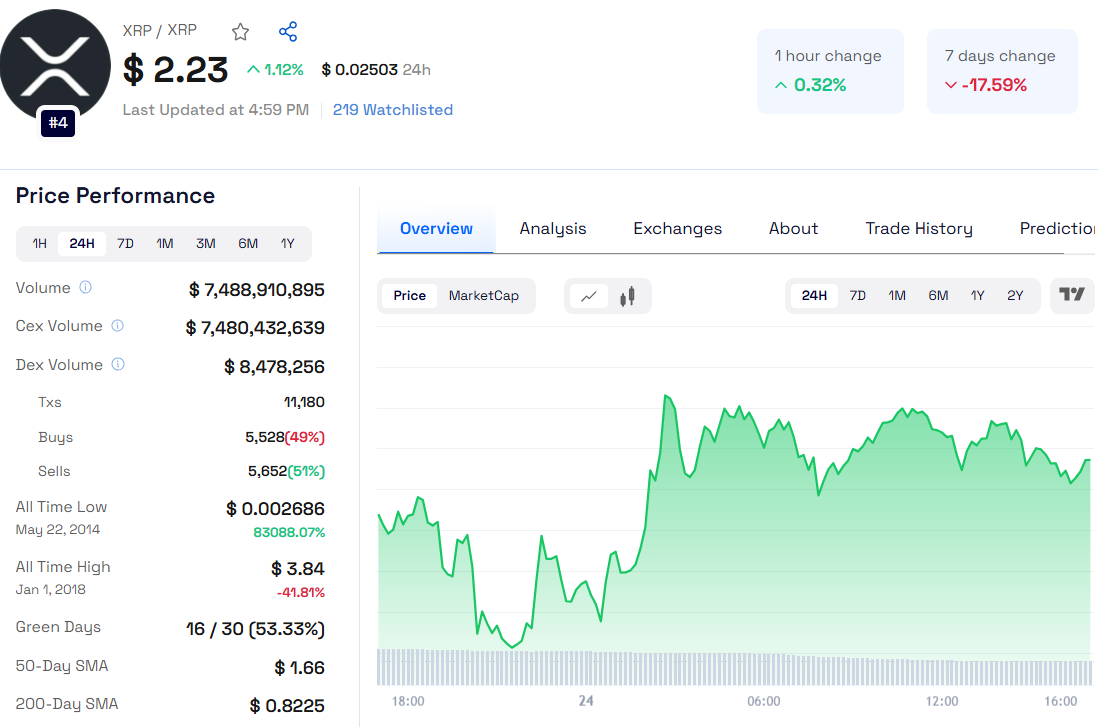The height and width of the screenshot is (727, 1098).
Task: Set chart range to 24H
Action: 814,296
